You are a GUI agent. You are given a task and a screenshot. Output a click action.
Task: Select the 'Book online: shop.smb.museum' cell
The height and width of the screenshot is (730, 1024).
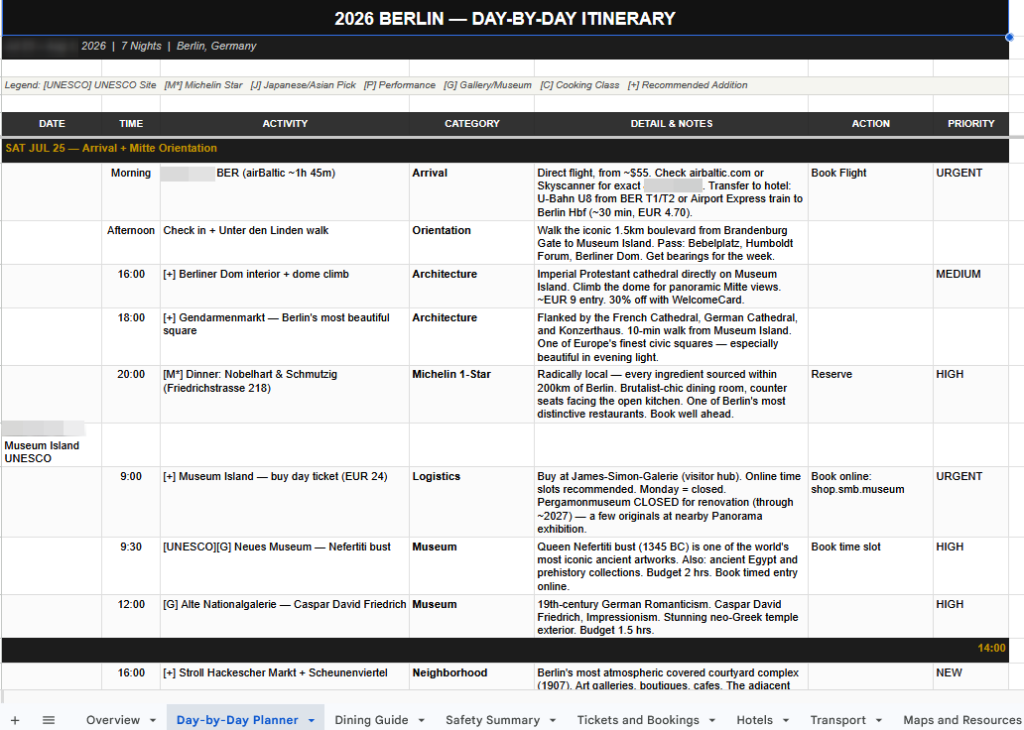[x=871, y=501]
